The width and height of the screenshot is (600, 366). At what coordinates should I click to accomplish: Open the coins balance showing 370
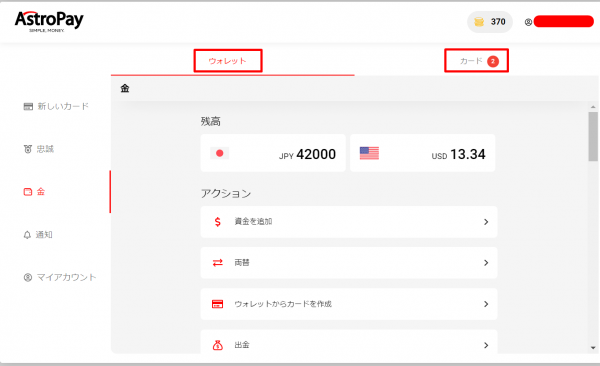coord(490,22)
